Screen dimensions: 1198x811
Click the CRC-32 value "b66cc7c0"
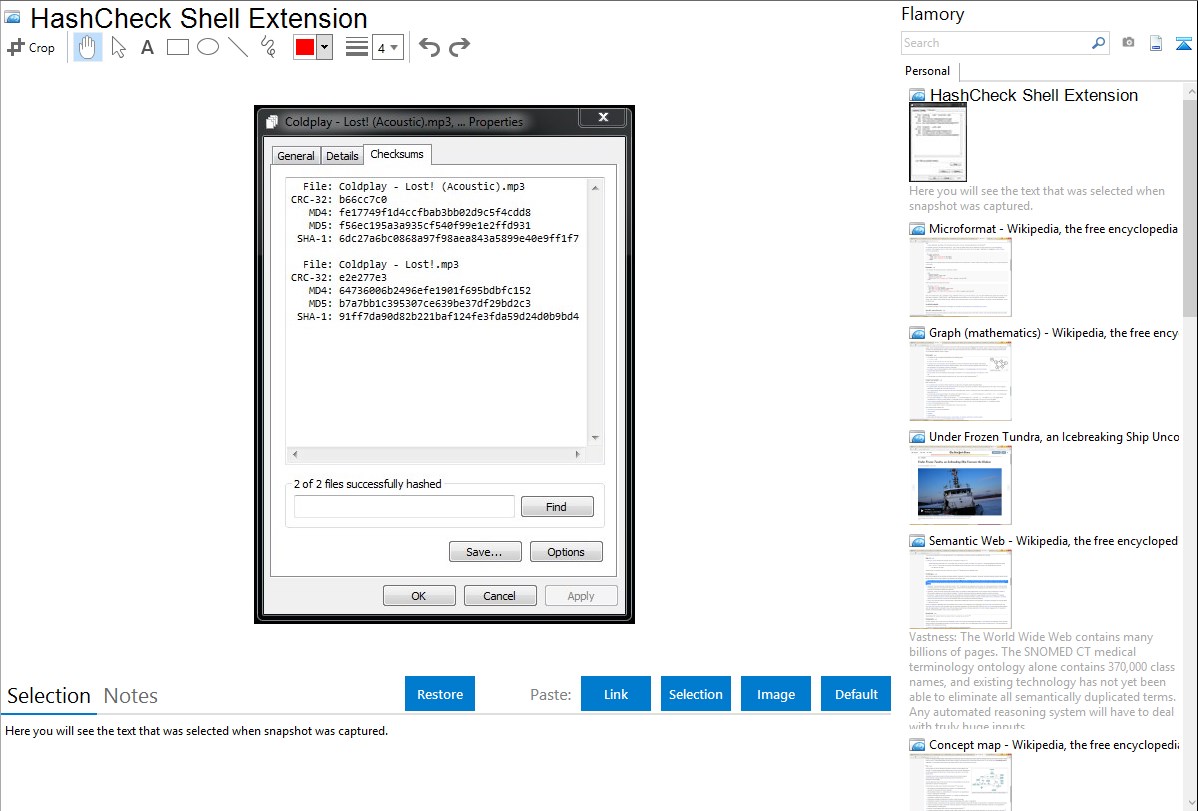363,200
